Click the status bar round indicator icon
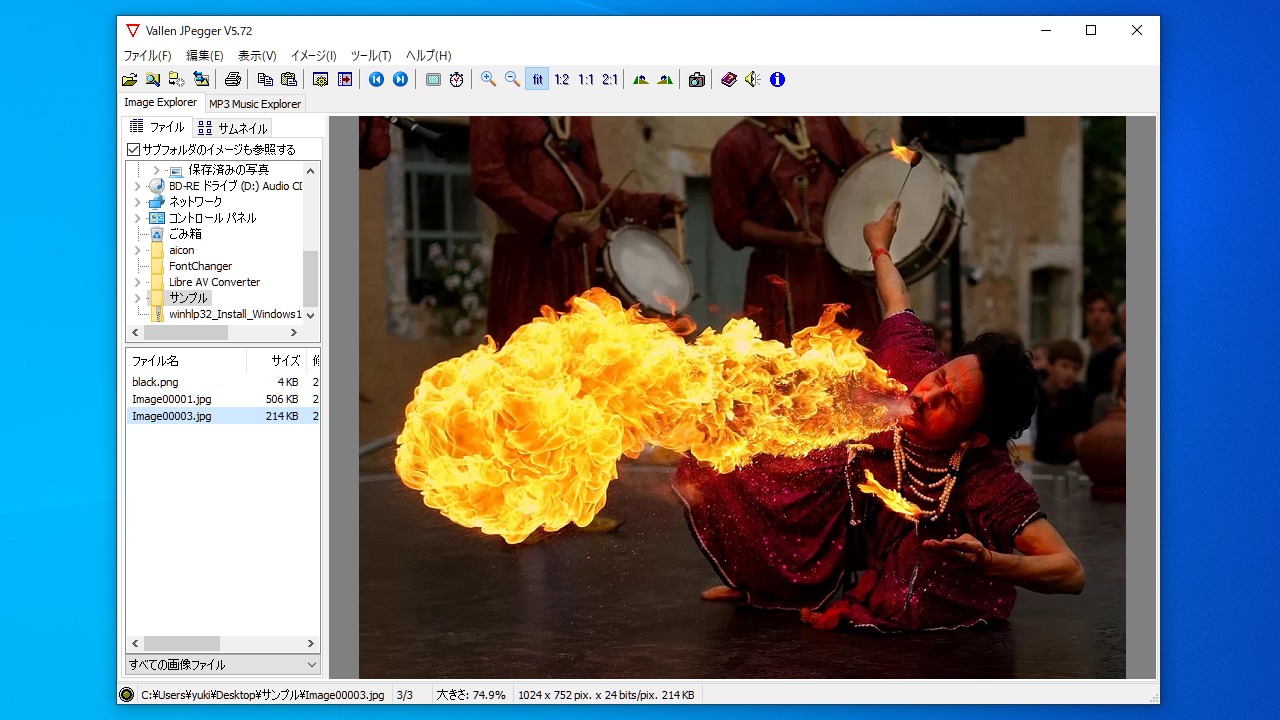Viewport: 1280px width, 720px height. [x=127, y=695]
